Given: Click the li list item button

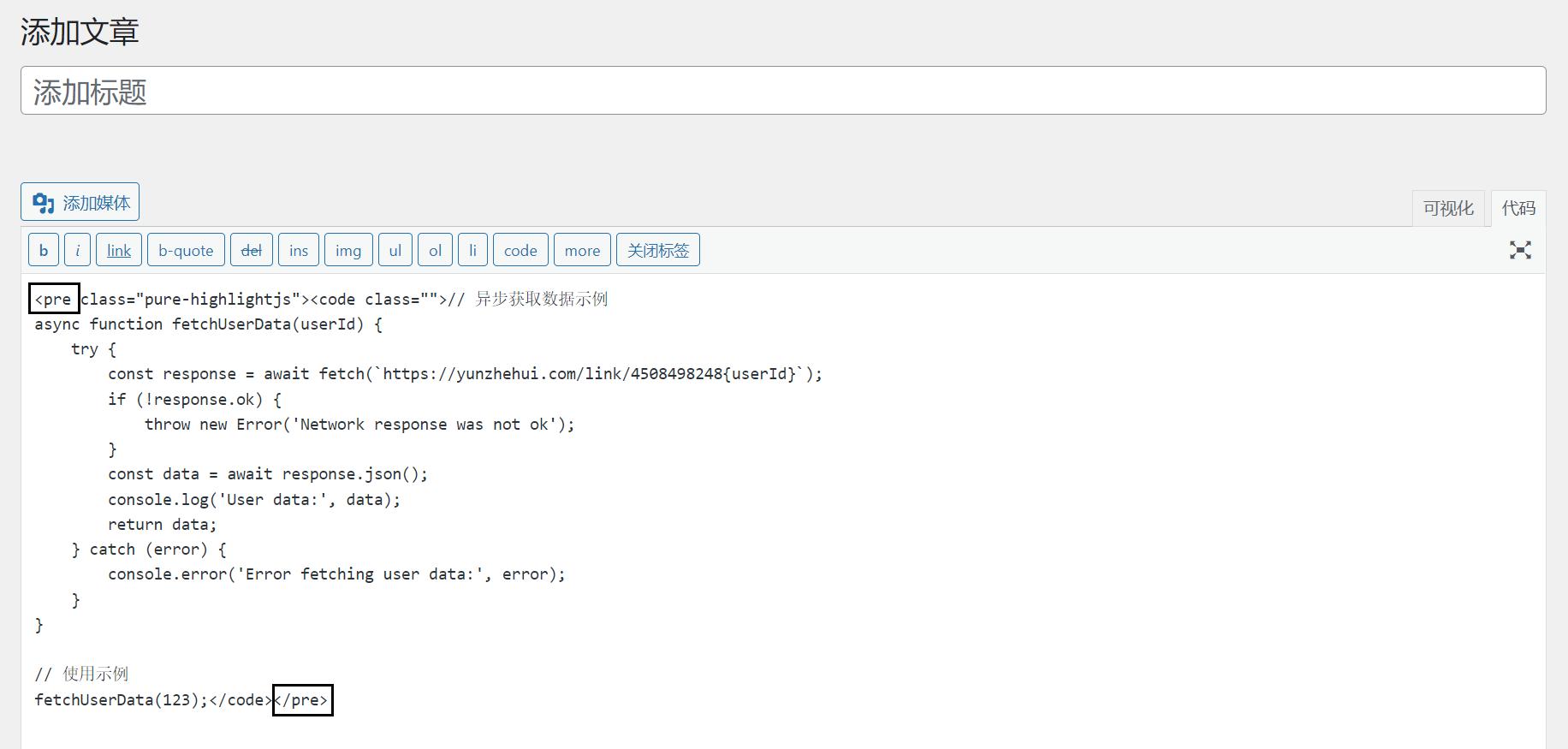Looking at the screenshot, I should click(x=472, y=250).
